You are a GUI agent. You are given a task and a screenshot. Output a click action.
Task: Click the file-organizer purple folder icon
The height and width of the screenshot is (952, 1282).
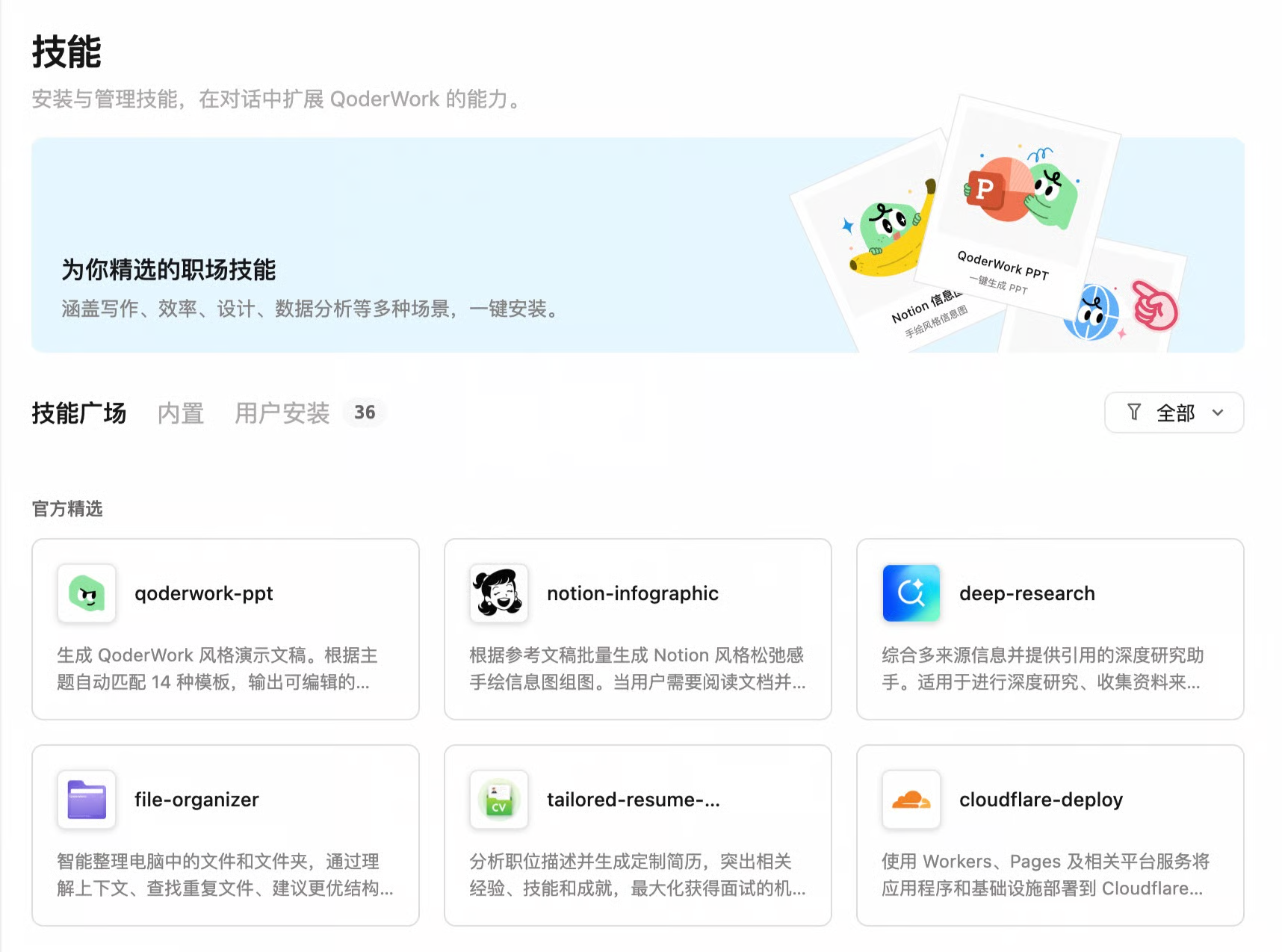87,800
